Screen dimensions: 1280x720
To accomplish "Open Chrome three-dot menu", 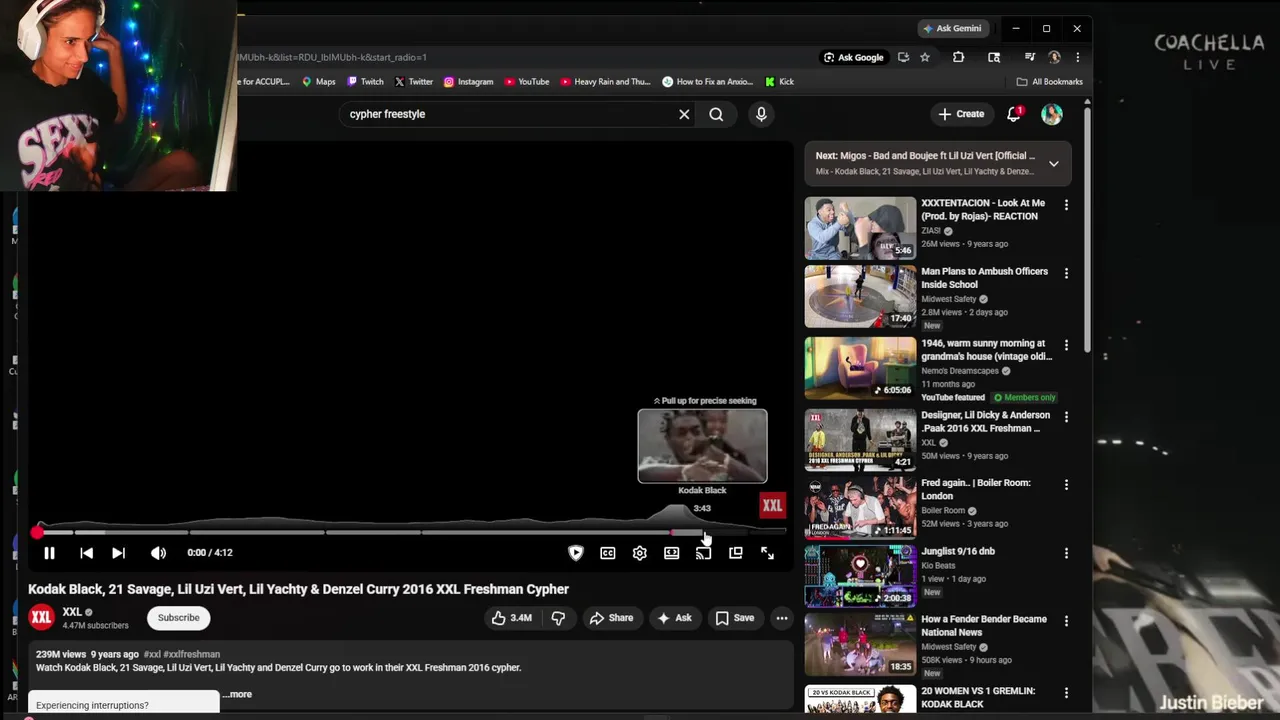I will tap(1077, 57).
